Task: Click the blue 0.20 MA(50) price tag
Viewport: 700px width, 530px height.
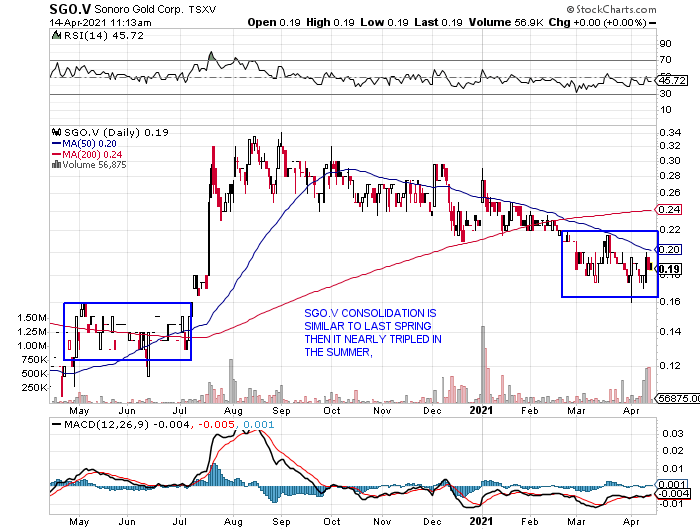Action: pos(668,249)
